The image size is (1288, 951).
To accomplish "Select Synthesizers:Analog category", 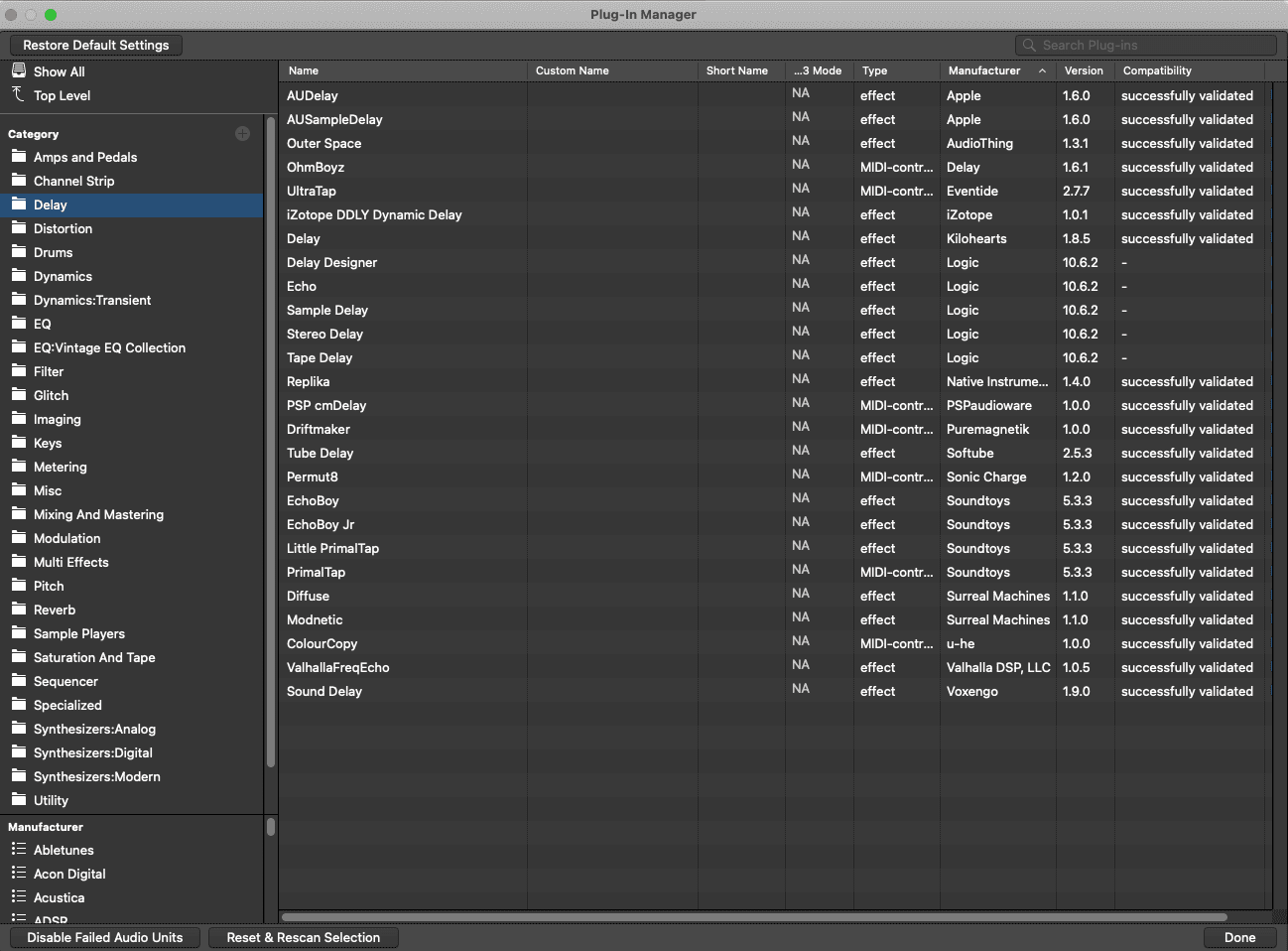I will 132,729.
